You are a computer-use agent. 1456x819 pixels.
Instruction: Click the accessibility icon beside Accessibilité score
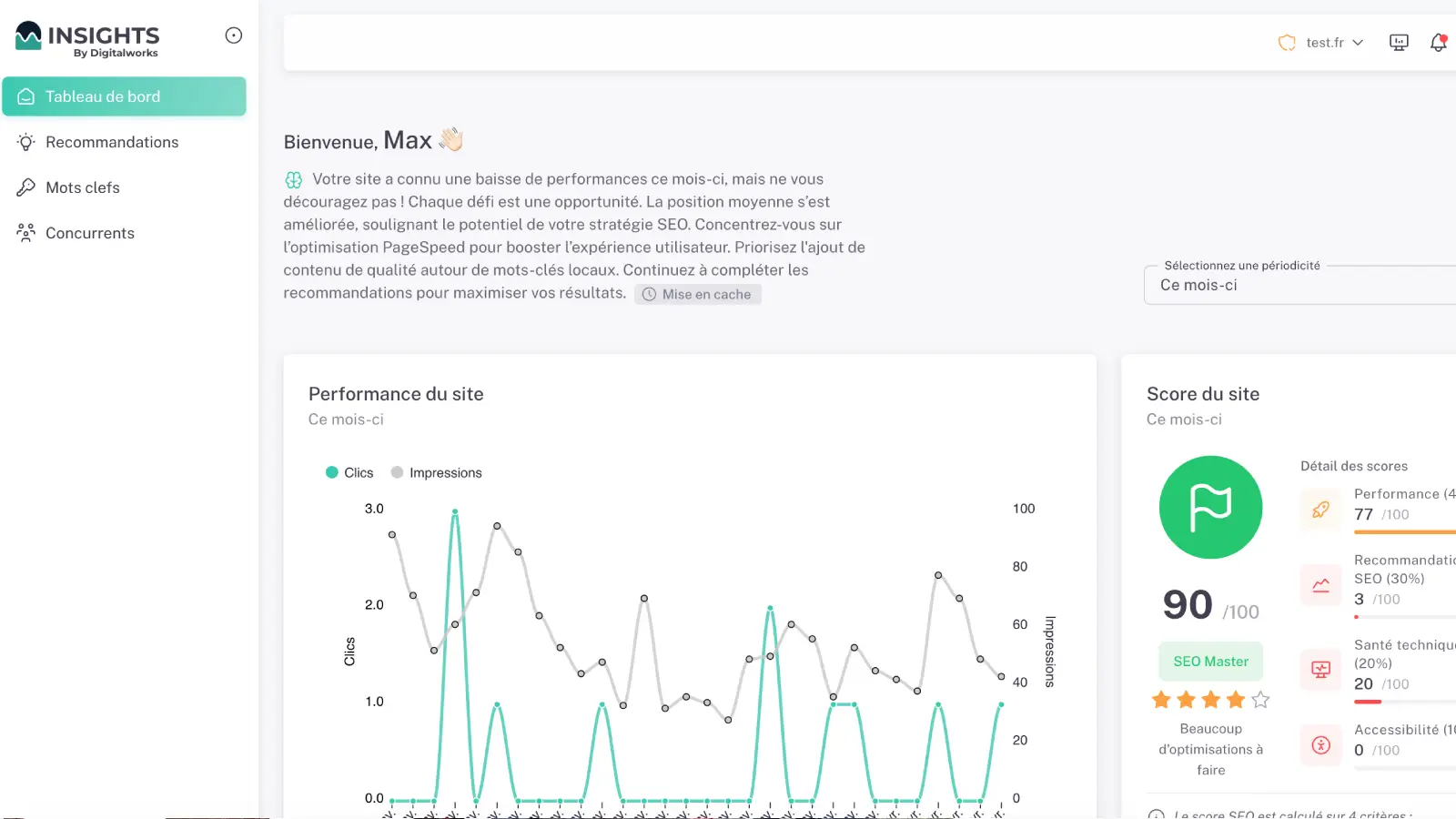click(1320, 744)
